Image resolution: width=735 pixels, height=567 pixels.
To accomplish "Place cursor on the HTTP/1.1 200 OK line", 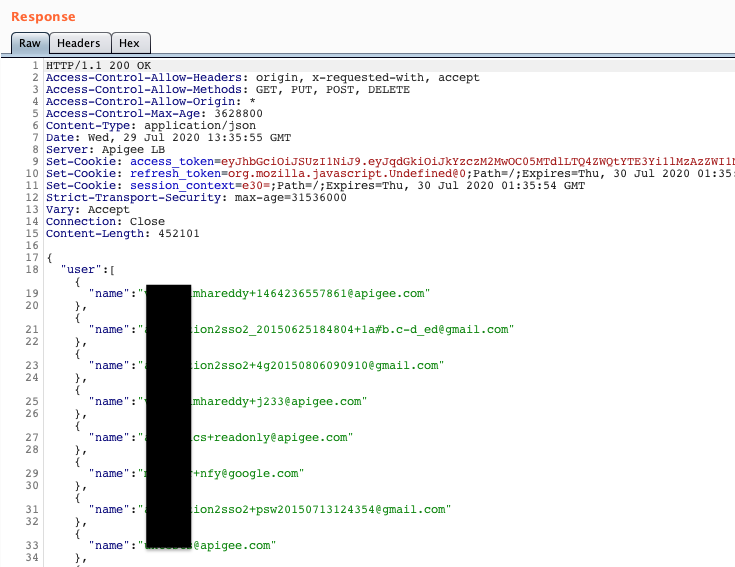I will pyautogui.click(x=98, y=65).
